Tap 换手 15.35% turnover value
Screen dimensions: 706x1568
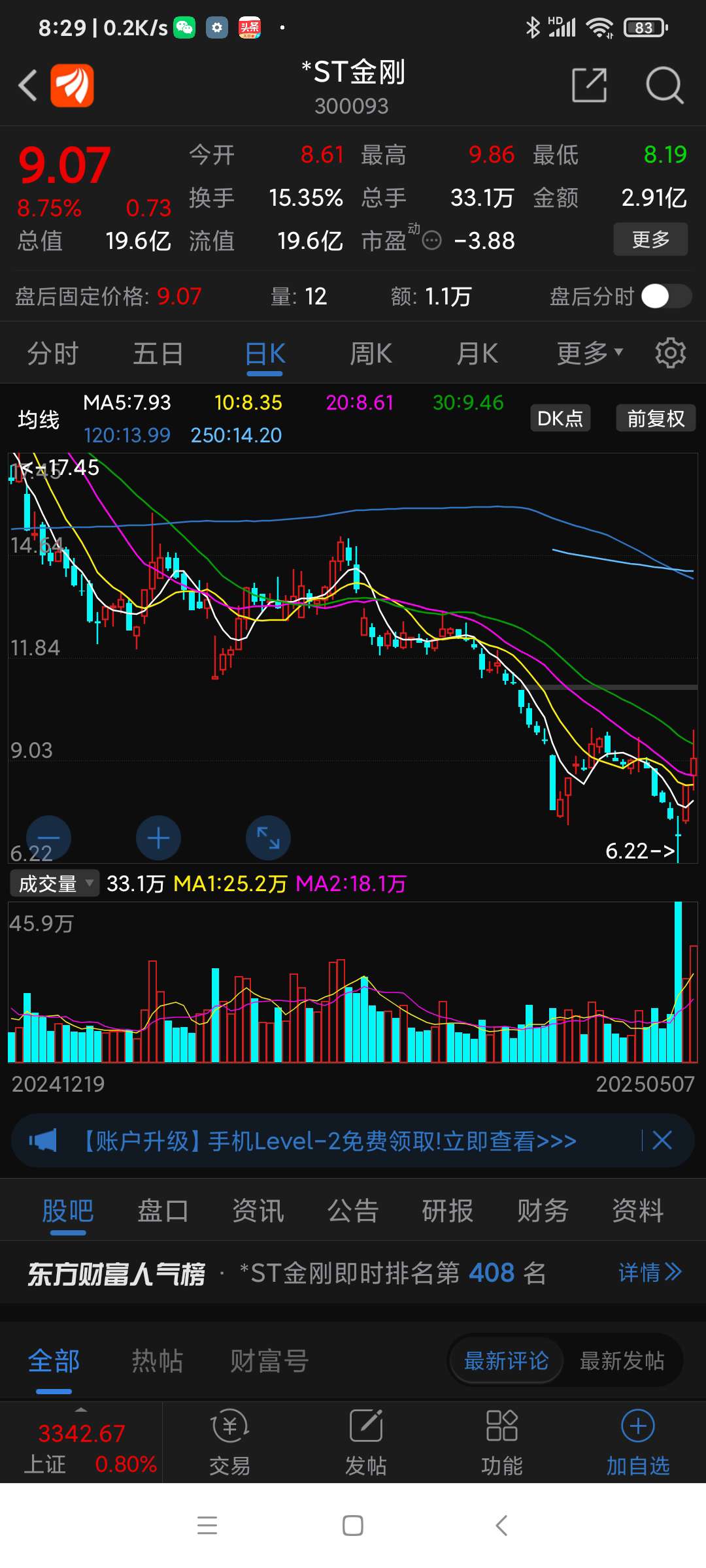point(266,197)
